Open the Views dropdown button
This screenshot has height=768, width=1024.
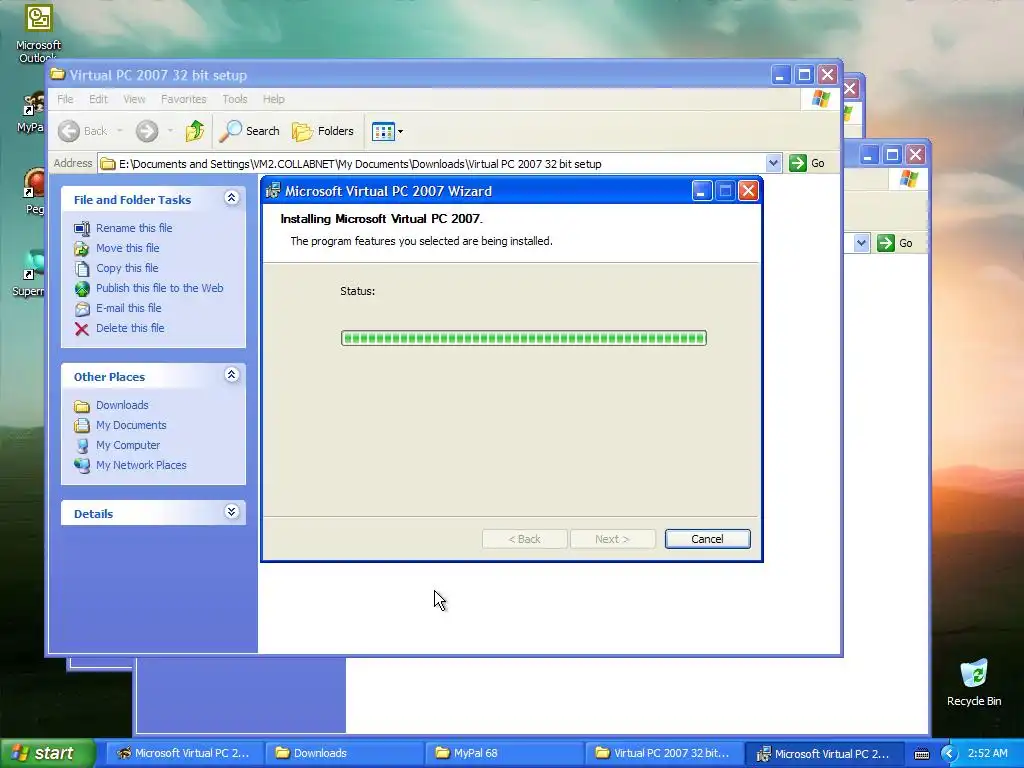pyautogui.click(x=387, y=131)
